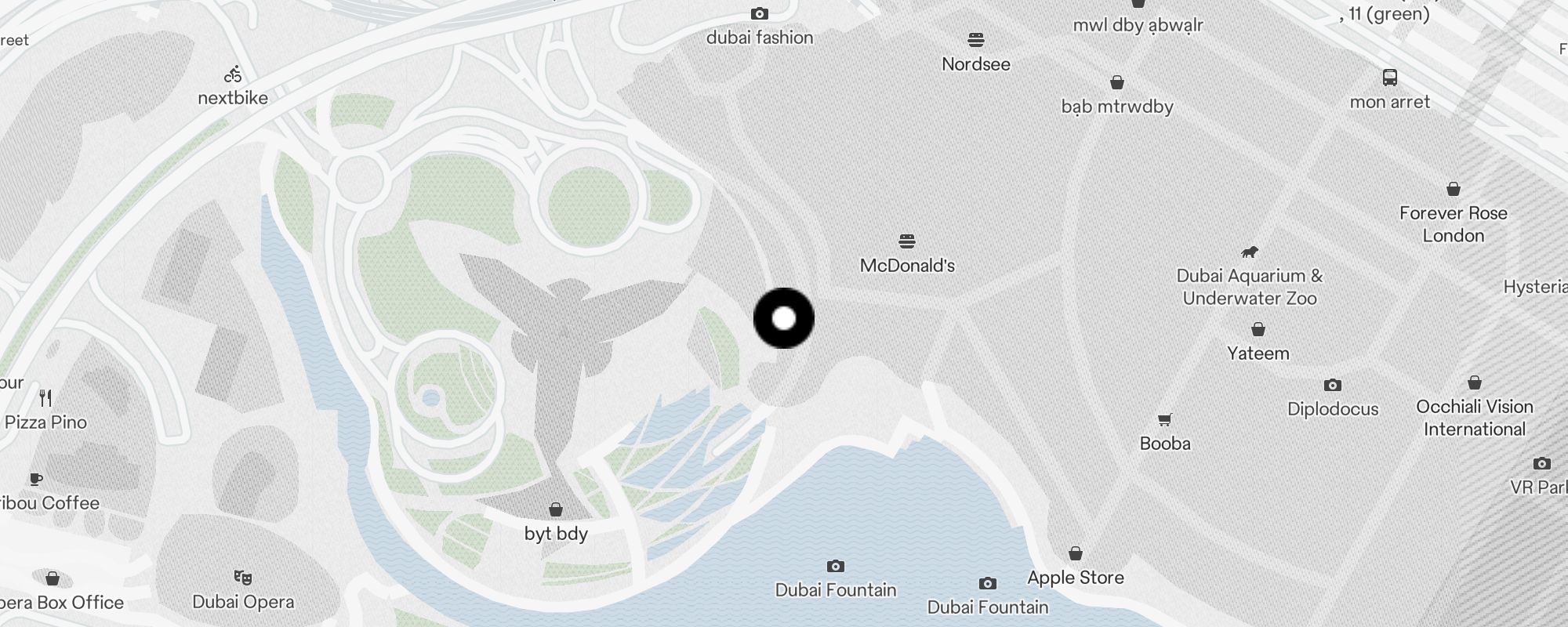Select the mon arret bus stop icon
Screen dimensions: 1568x627
[1390, 78]
